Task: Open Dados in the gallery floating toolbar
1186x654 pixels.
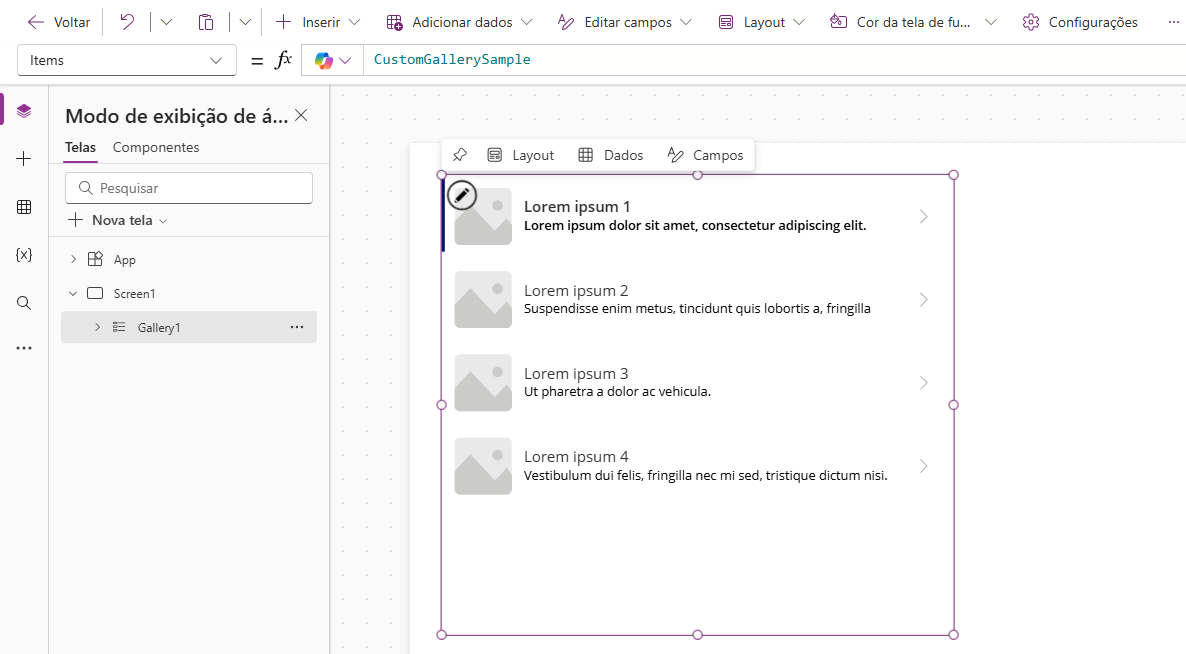Action: [x=611, y=155]
